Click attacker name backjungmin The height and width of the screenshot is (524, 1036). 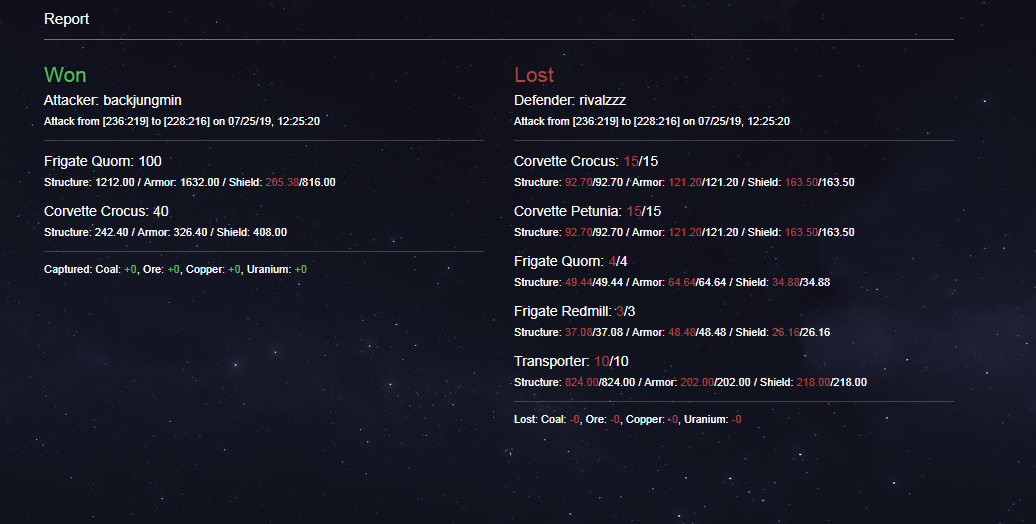(142, 100)
